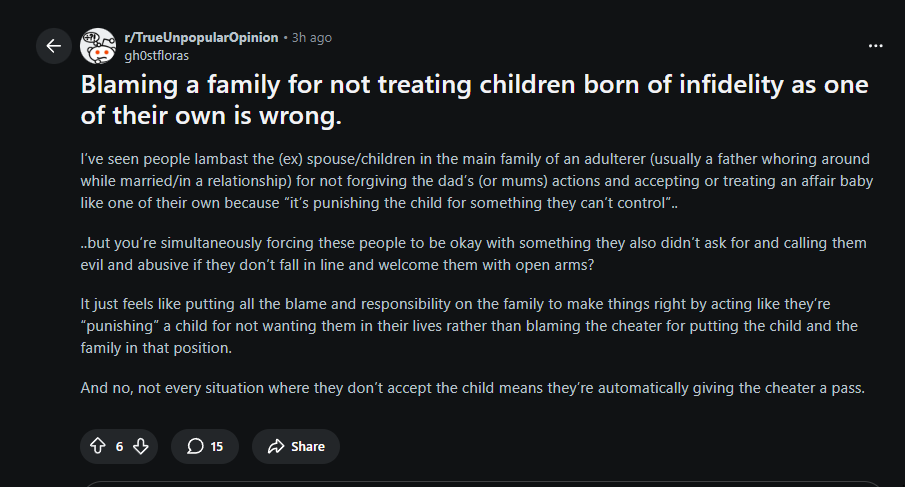Visit r/TrueUnpopularOpinion subreddit link
The height and width of the screenshot is (487, 905).
click(x=201, y=38)
